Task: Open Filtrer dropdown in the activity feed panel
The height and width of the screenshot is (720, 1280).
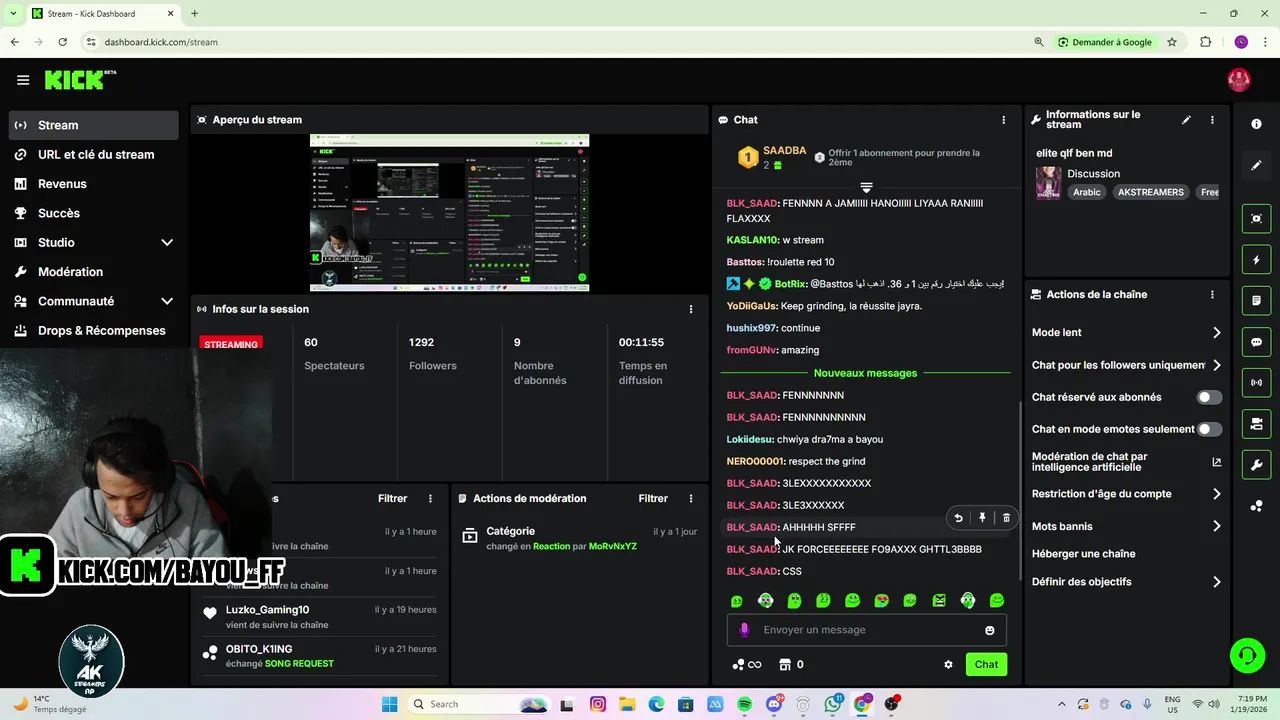Action: pos(392,498)
